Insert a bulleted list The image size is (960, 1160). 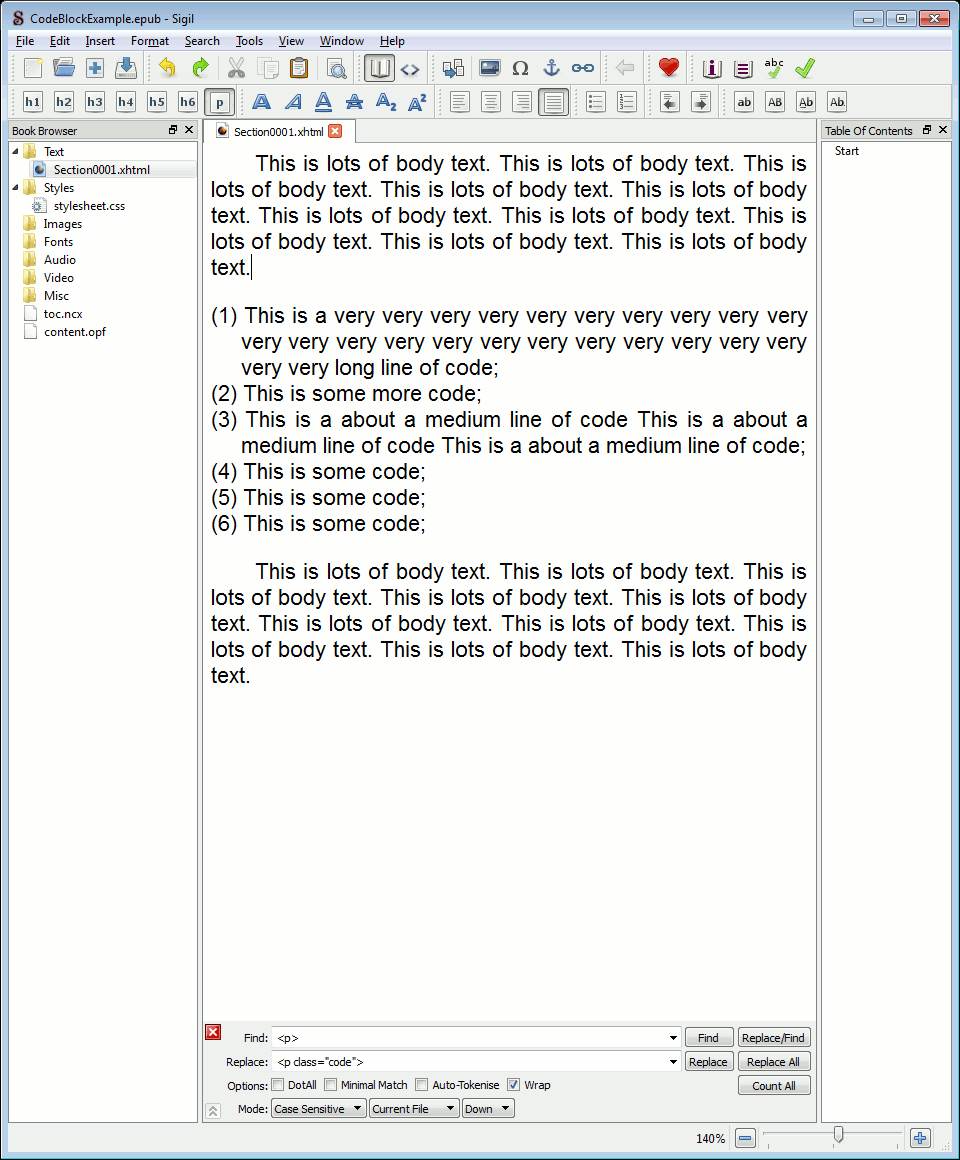click(595, 102)
